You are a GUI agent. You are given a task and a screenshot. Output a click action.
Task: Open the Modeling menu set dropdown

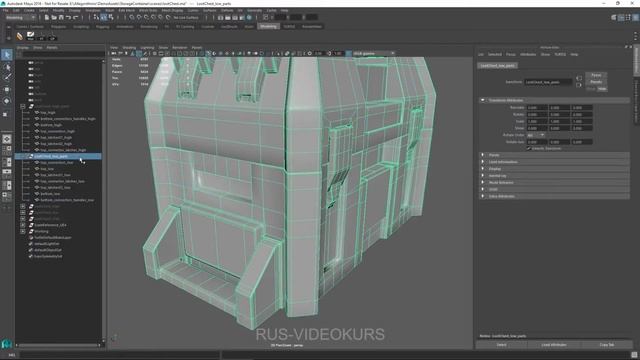pos(20,18)
